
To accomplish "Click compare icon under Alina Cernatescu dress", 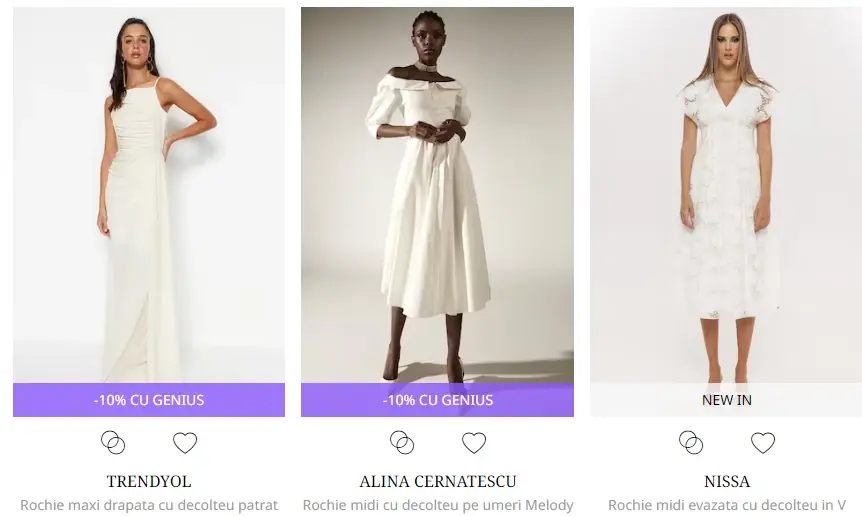I will coord(402,442).
